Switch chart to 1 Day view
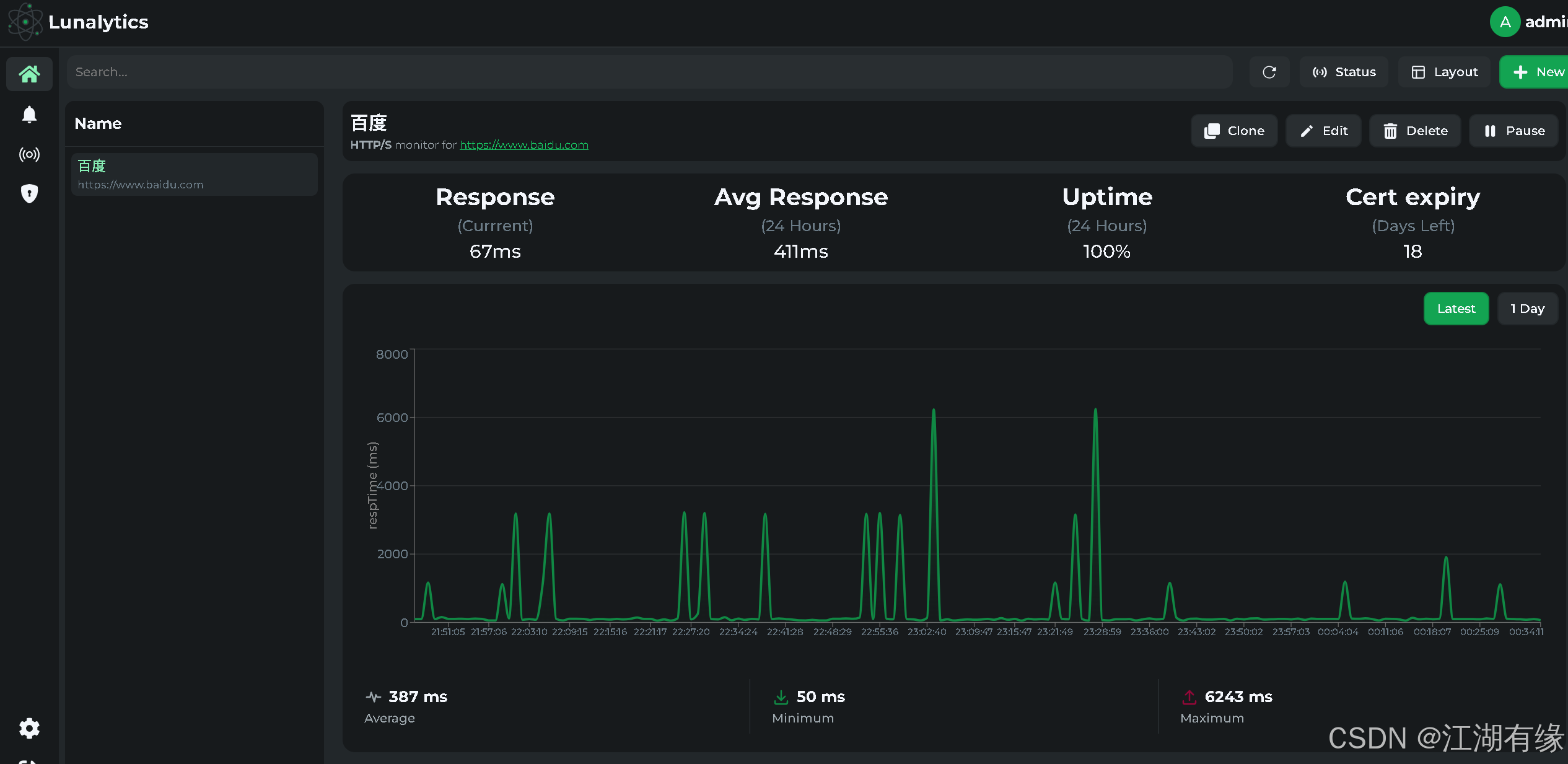 click(x=1527, y=309)
